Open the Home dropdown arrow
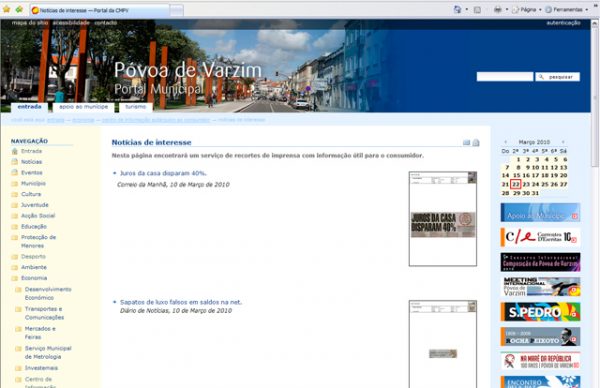 click(x=466, y=10)
